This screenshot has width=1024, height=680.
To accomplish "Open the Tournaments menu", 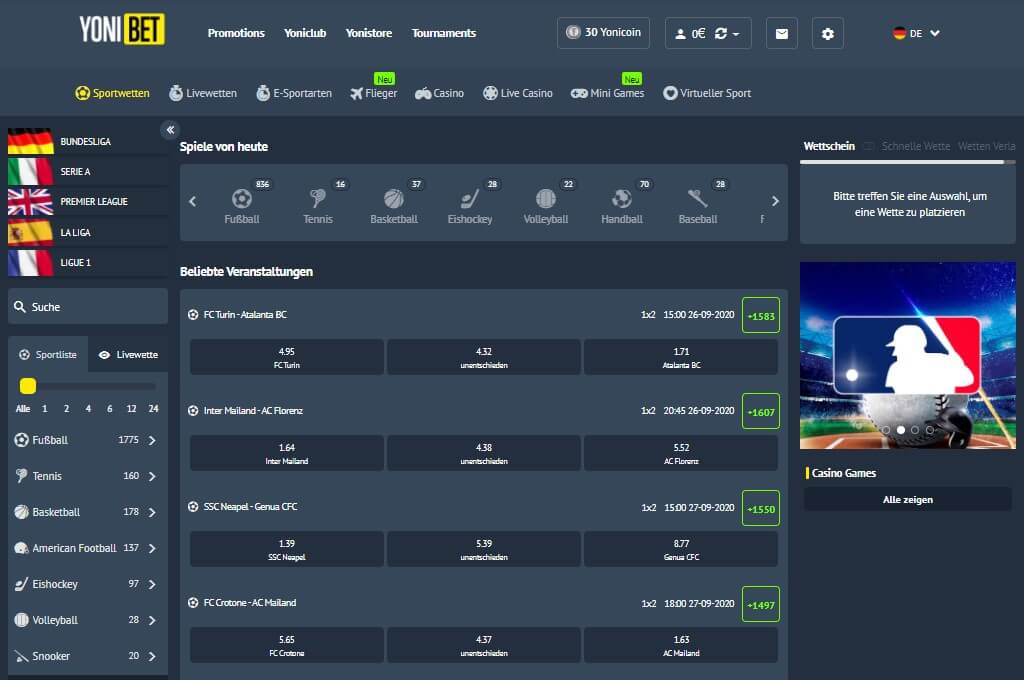I will click(x=443, y=33).
